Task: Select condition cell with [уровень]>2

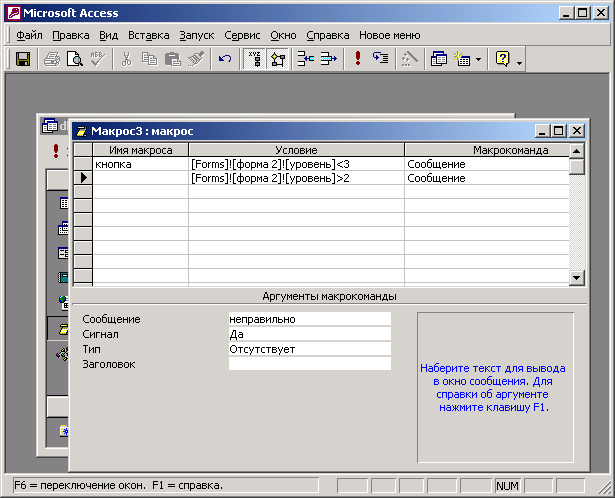Action: (x=296, y=178)
